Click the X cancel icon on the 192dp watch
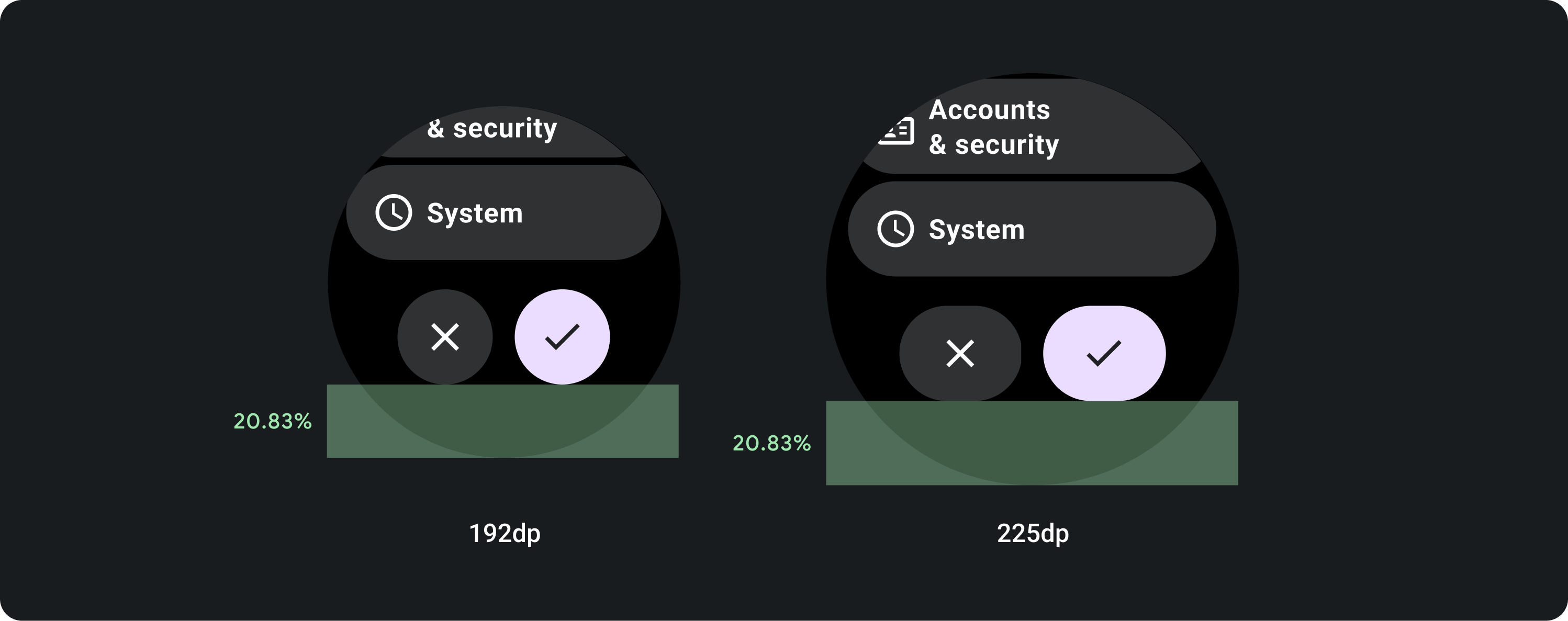 pyautogui.click(x=445, y=337)
